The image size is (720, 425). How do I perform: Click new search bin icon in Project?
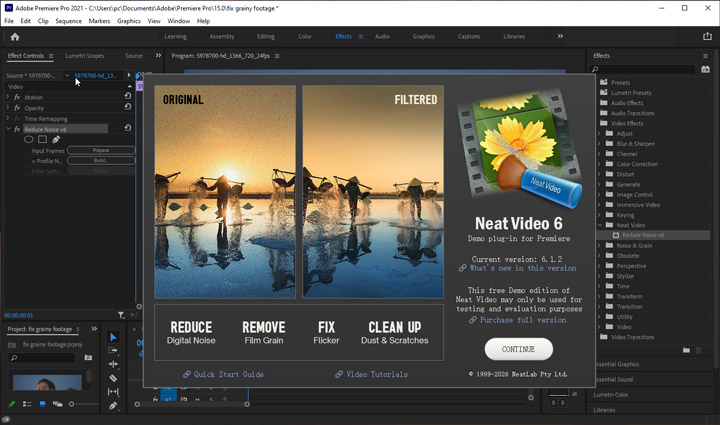pos(88,357)
